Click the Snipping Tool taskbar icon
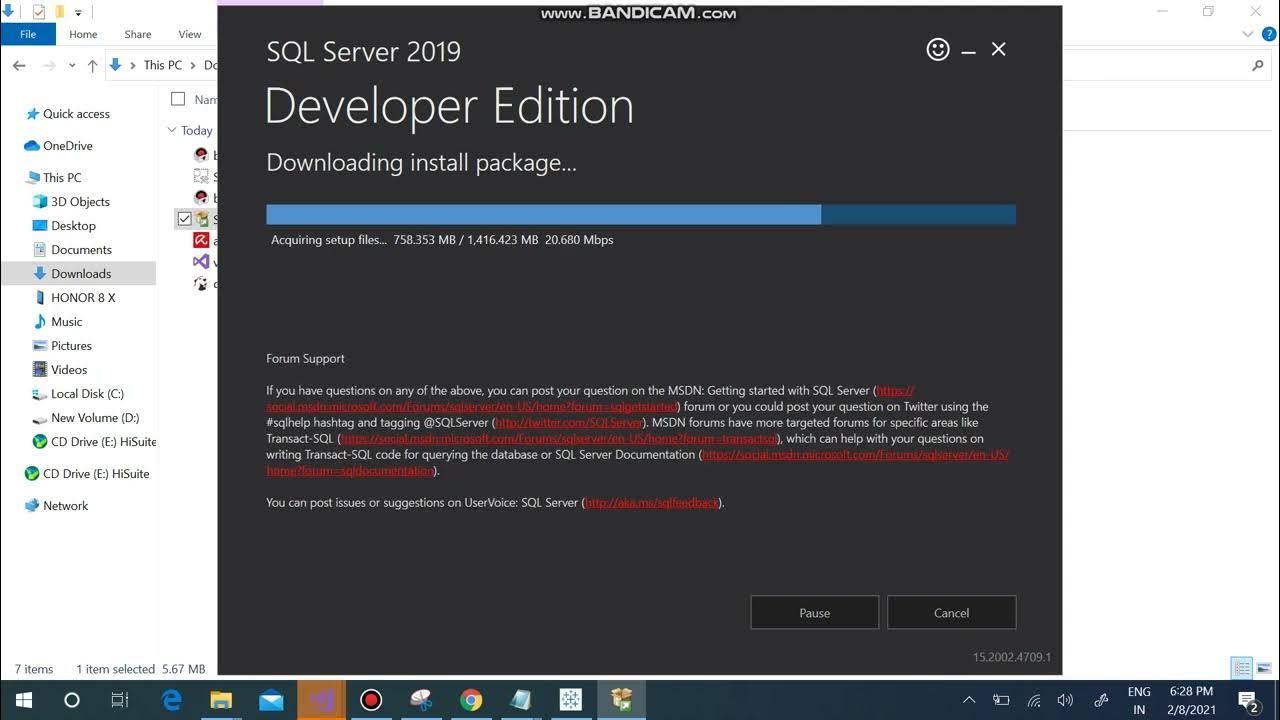This screenshot has width=1280, height=720. (421, 700)
